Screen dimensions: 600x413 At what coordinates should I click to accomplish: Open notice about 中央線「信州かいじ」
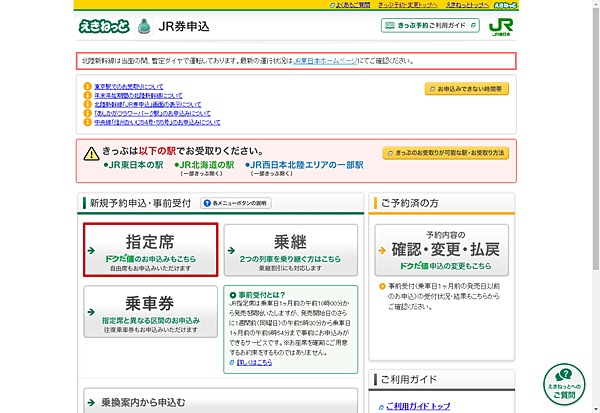[157, 122]
